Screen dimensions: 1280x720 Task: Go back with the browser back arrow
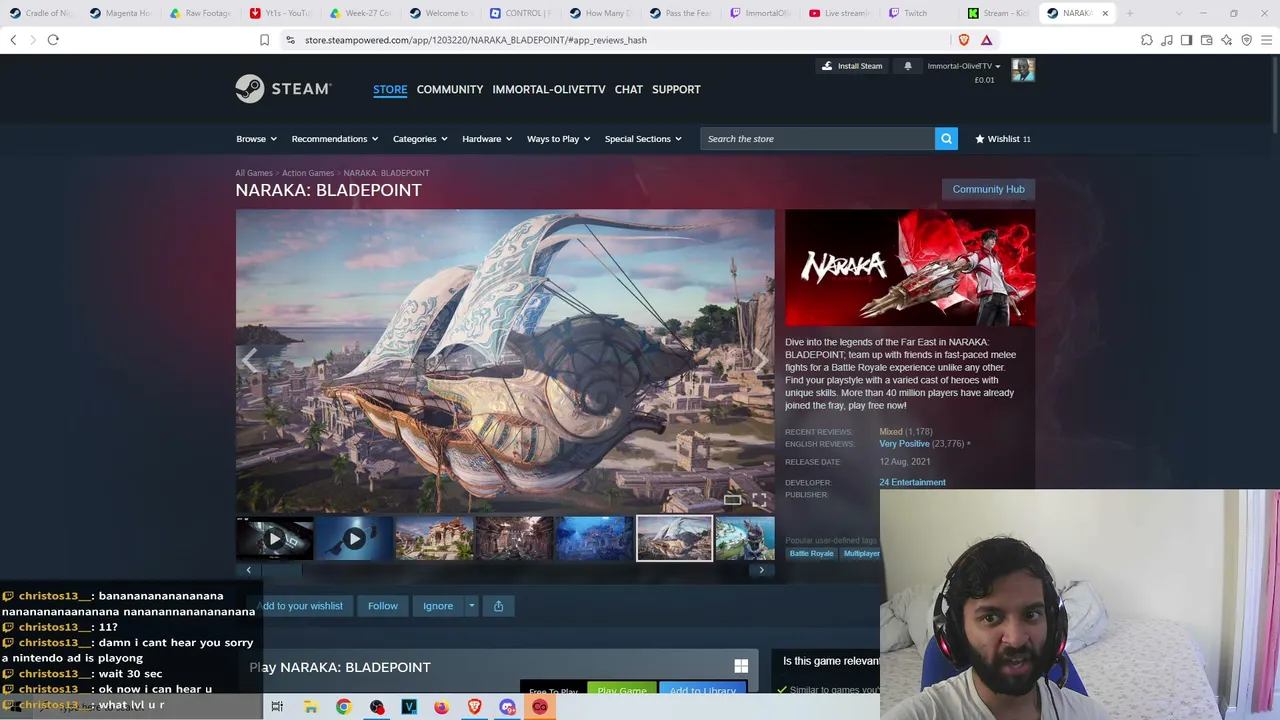[x=13, y=40]
